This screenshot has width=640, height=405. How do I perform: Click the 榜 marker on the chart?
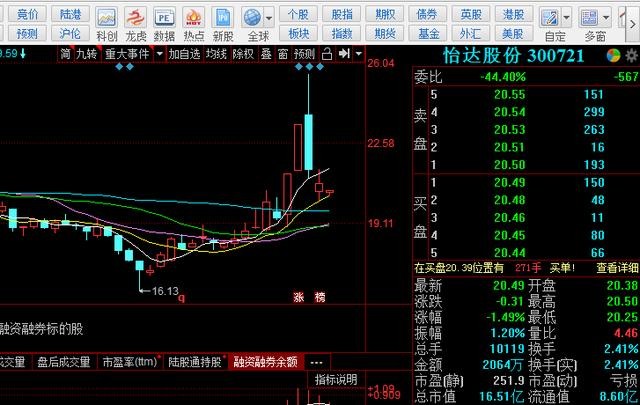point(320,297)
